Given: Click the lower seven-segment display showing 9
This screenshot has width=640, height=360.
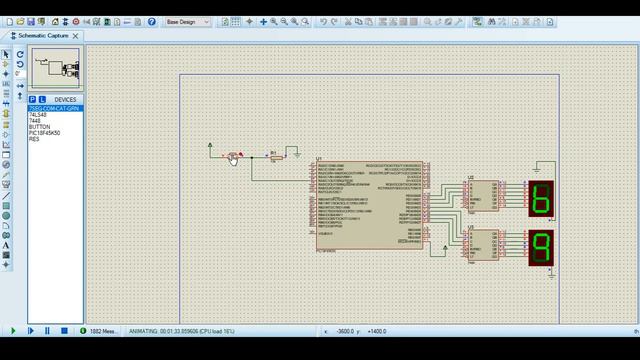Looking at the screenshot, I should 541,248.
